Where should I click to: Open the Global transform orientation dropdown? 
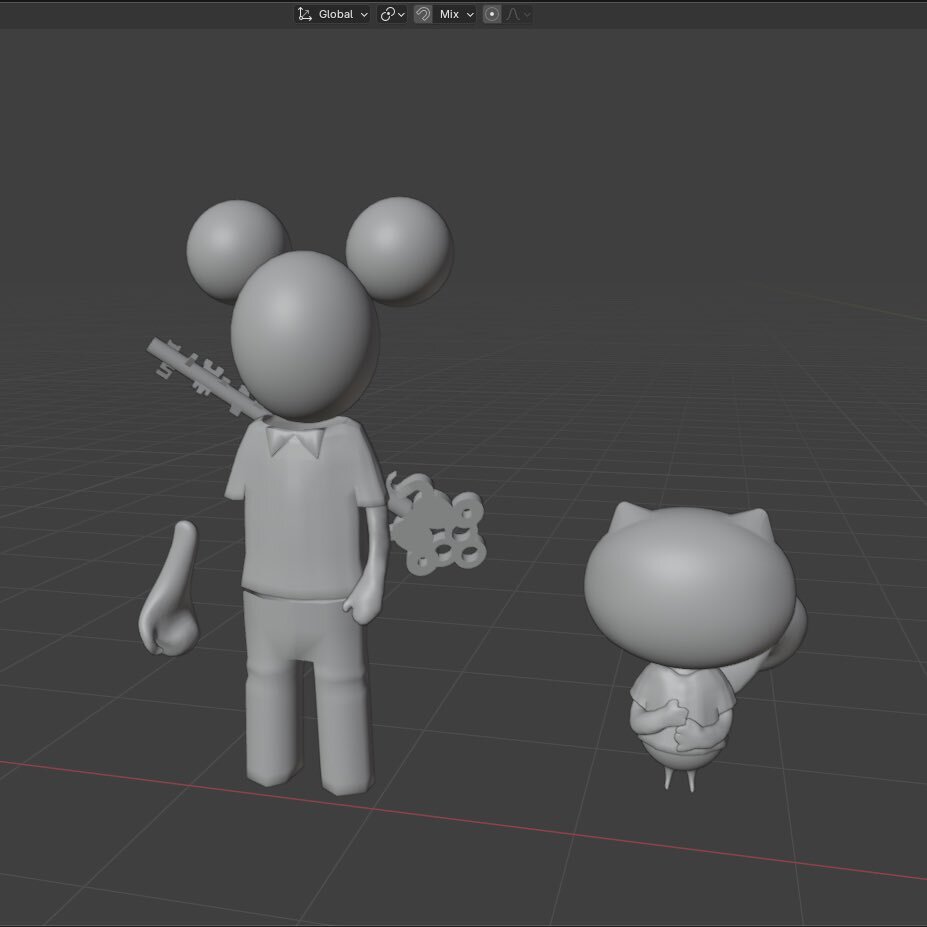[332, 14]
